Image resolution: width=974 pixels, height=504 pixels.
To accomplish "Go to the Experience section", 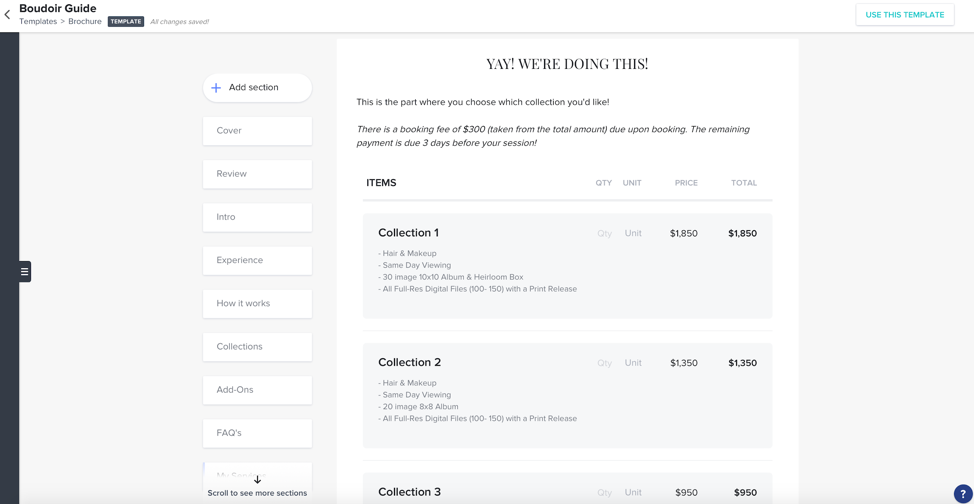I will click(257, 260).
